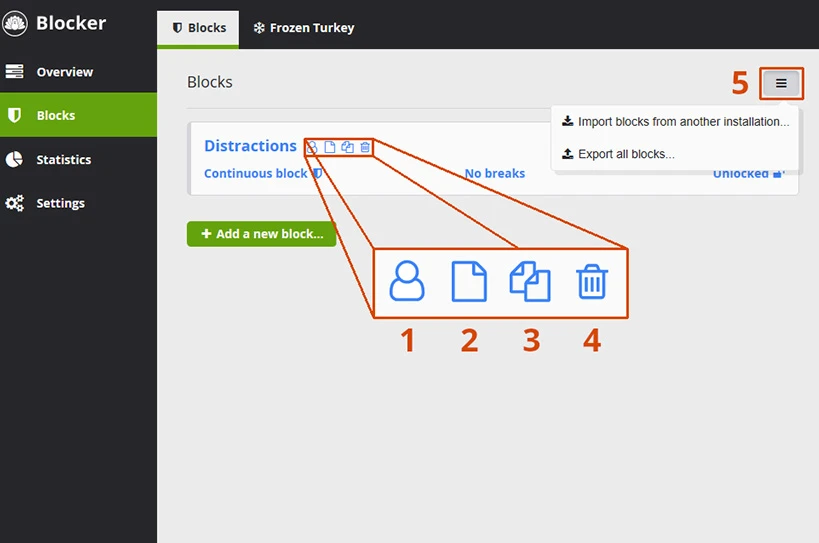This screenshot has height=543, width=819.
Task: Click small blank page icon beside Distractions
Action: 330,148
